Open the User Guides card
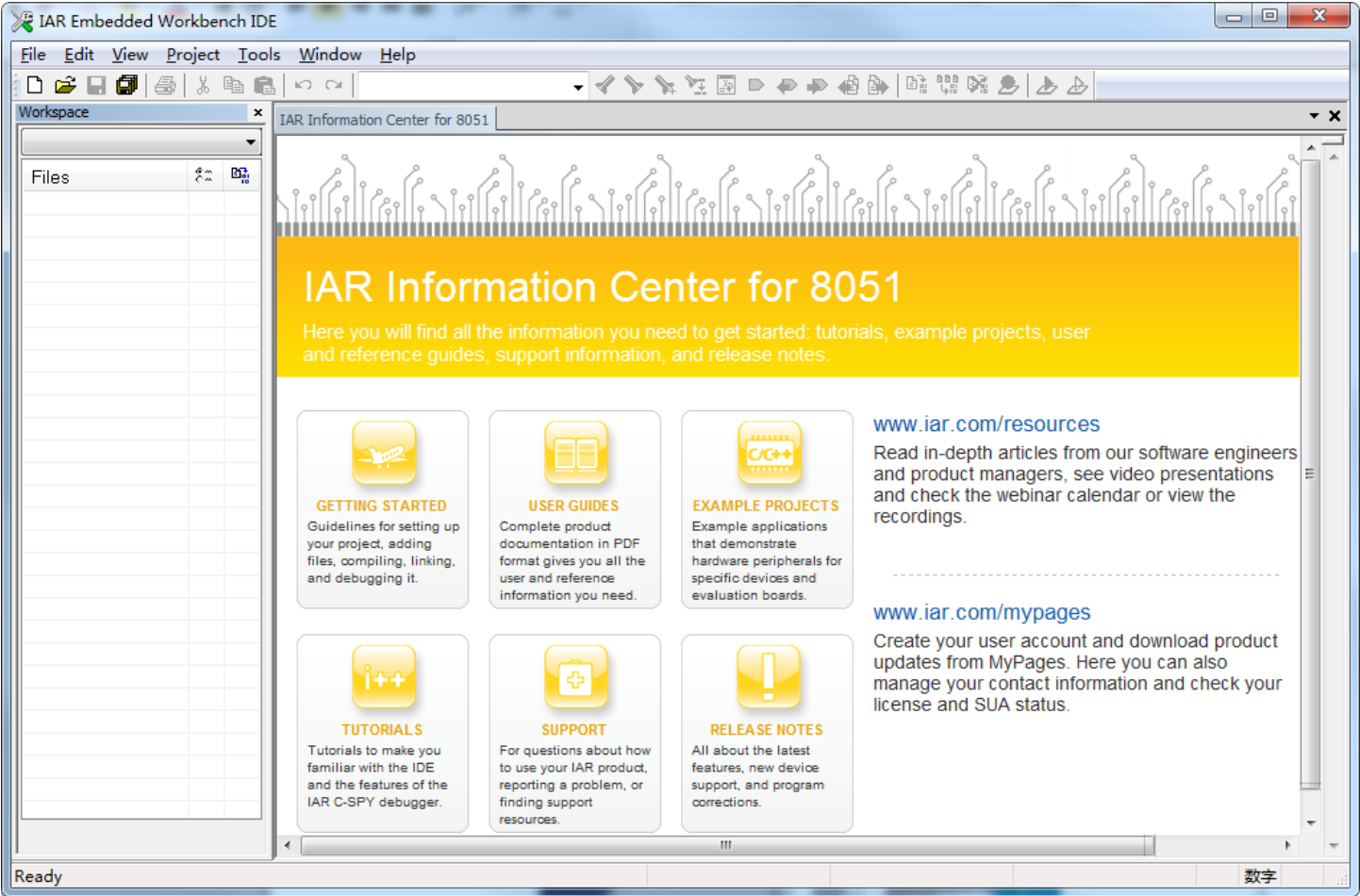 click(575, 509)
